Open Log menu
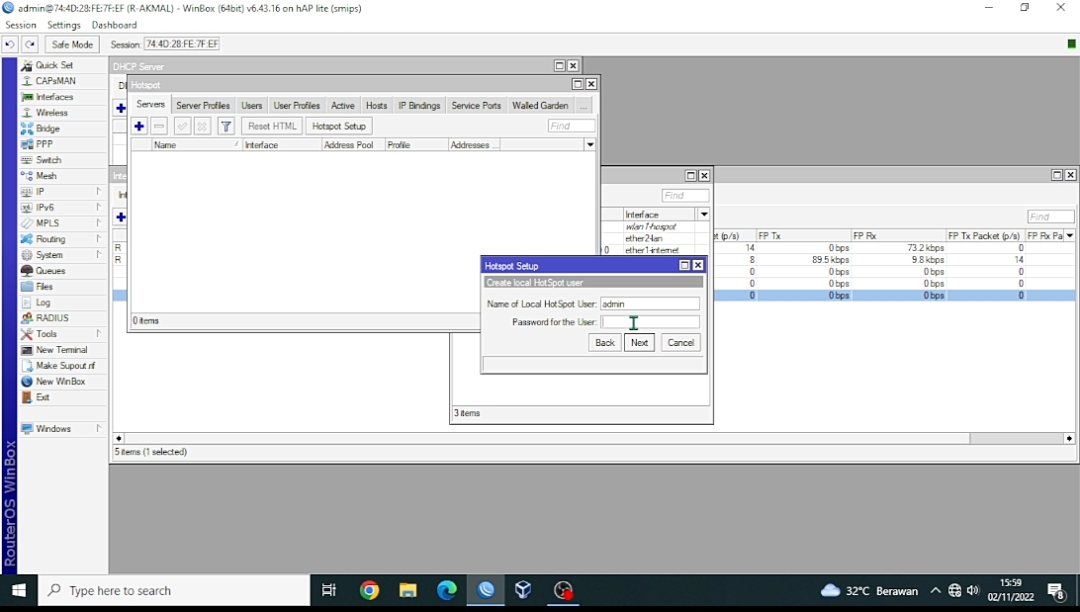1080x612 pixels. coord(43,302)
